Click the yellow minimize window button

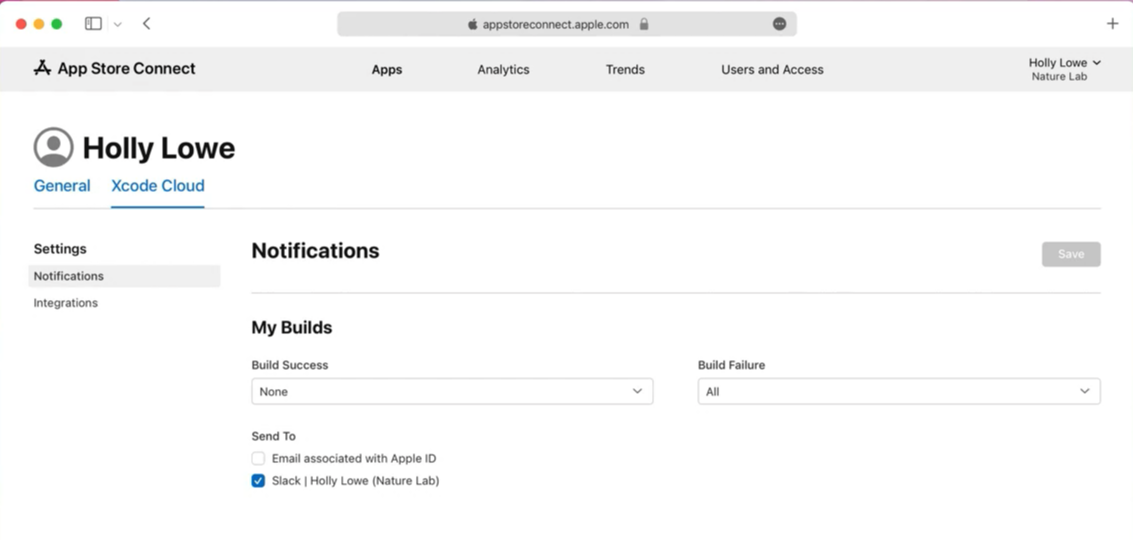[39, 24]
